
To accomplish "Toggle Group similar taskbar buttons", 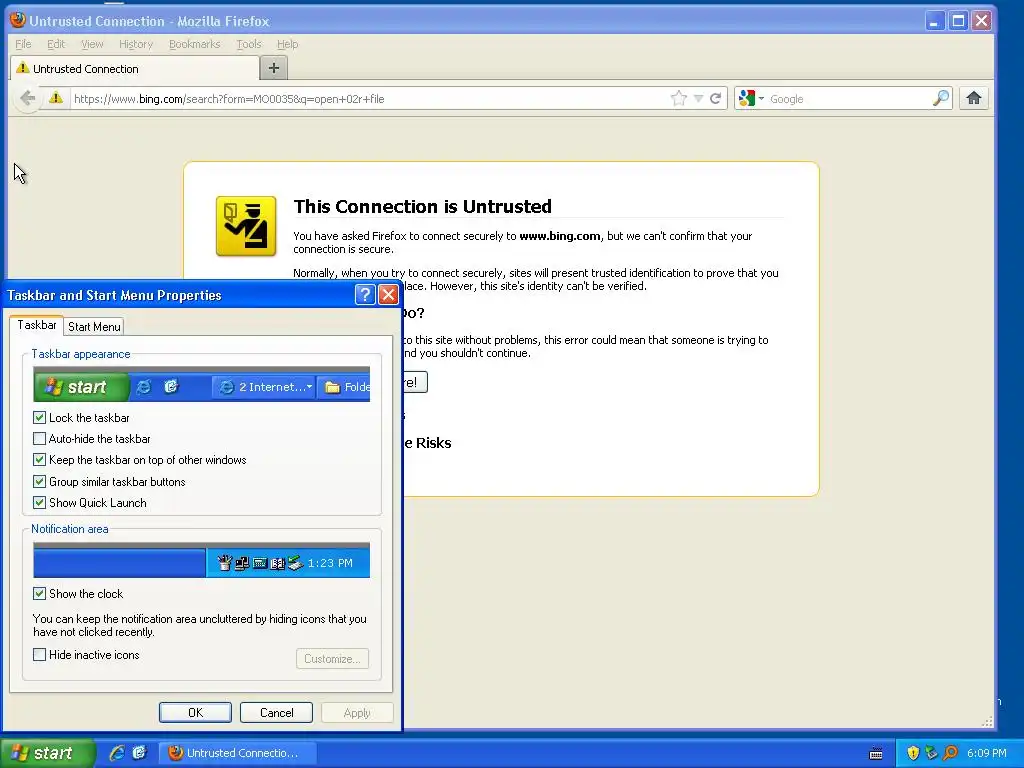I will click(x=39, y=481).
